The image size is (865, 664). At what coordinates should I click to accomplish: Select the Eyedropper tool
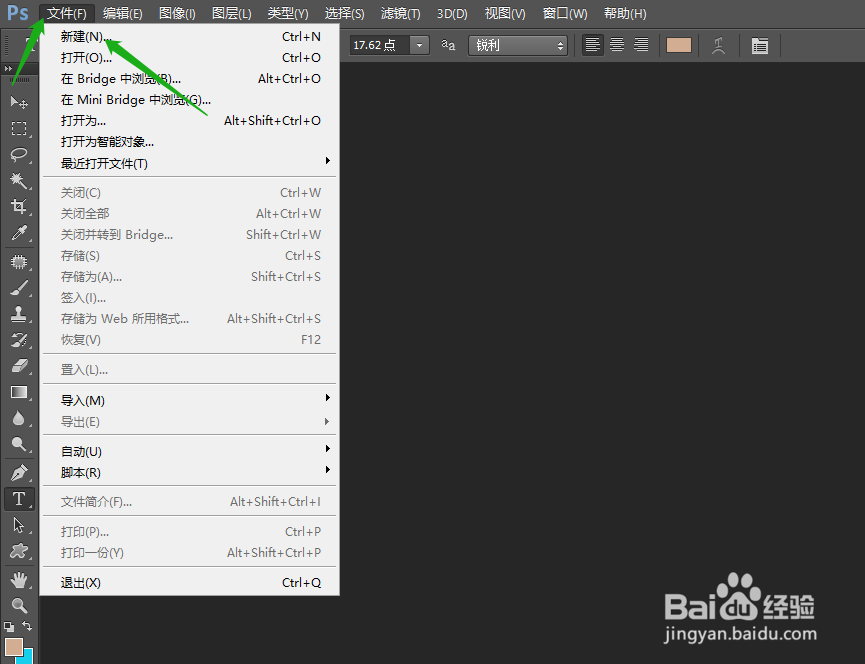19,233
